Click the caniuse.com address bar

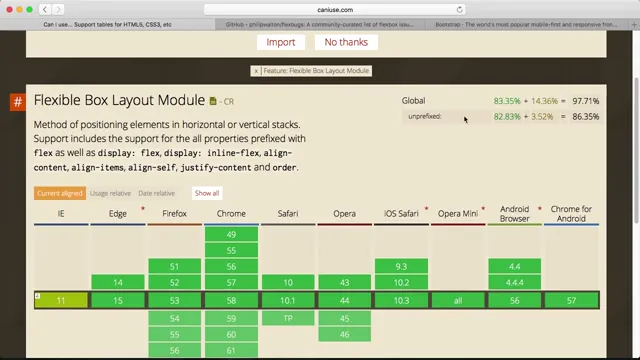335,10
